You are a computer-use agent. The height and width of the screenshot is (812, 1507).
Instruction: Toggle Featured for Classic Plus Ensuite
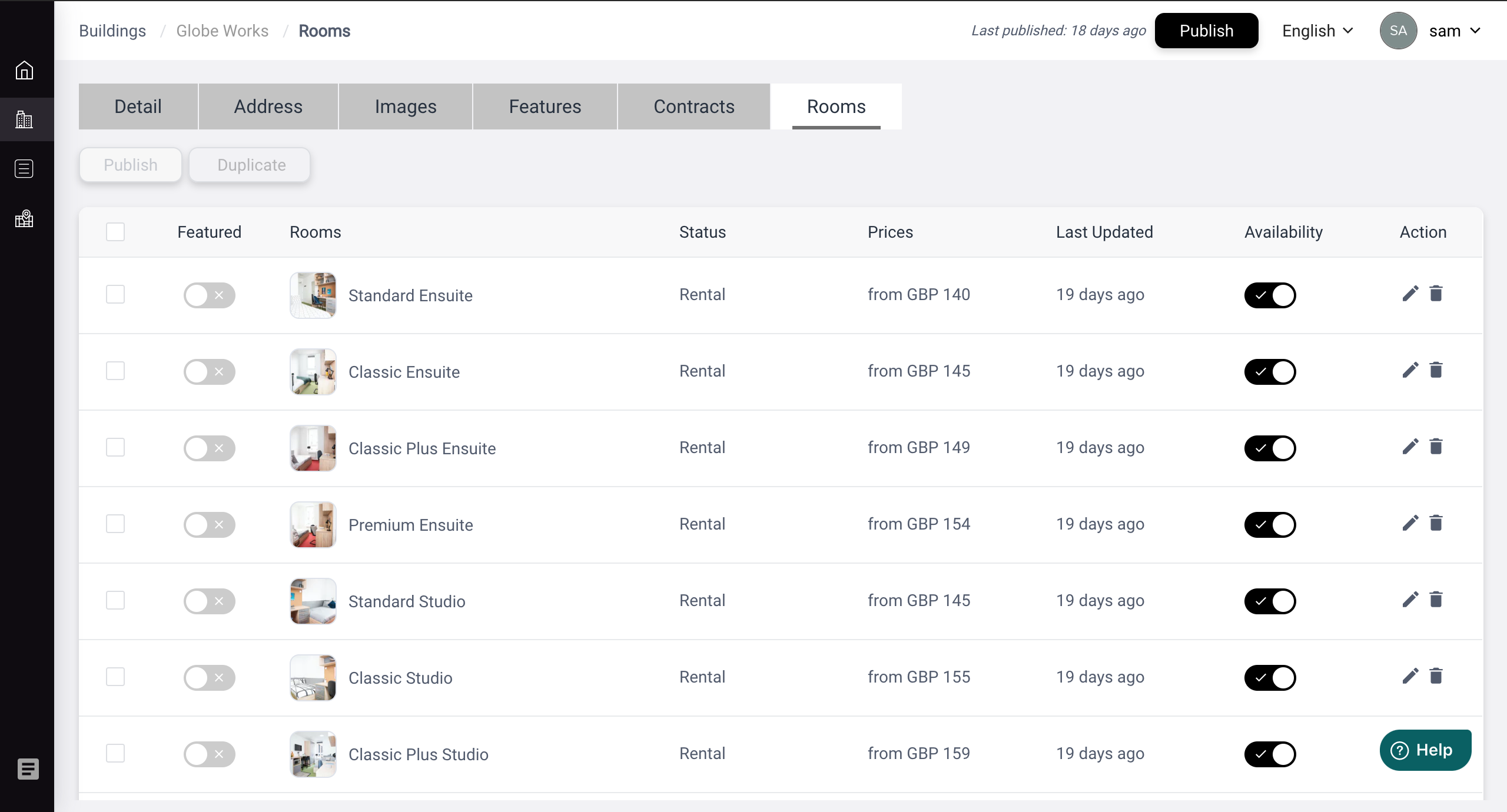click(209, 448)
